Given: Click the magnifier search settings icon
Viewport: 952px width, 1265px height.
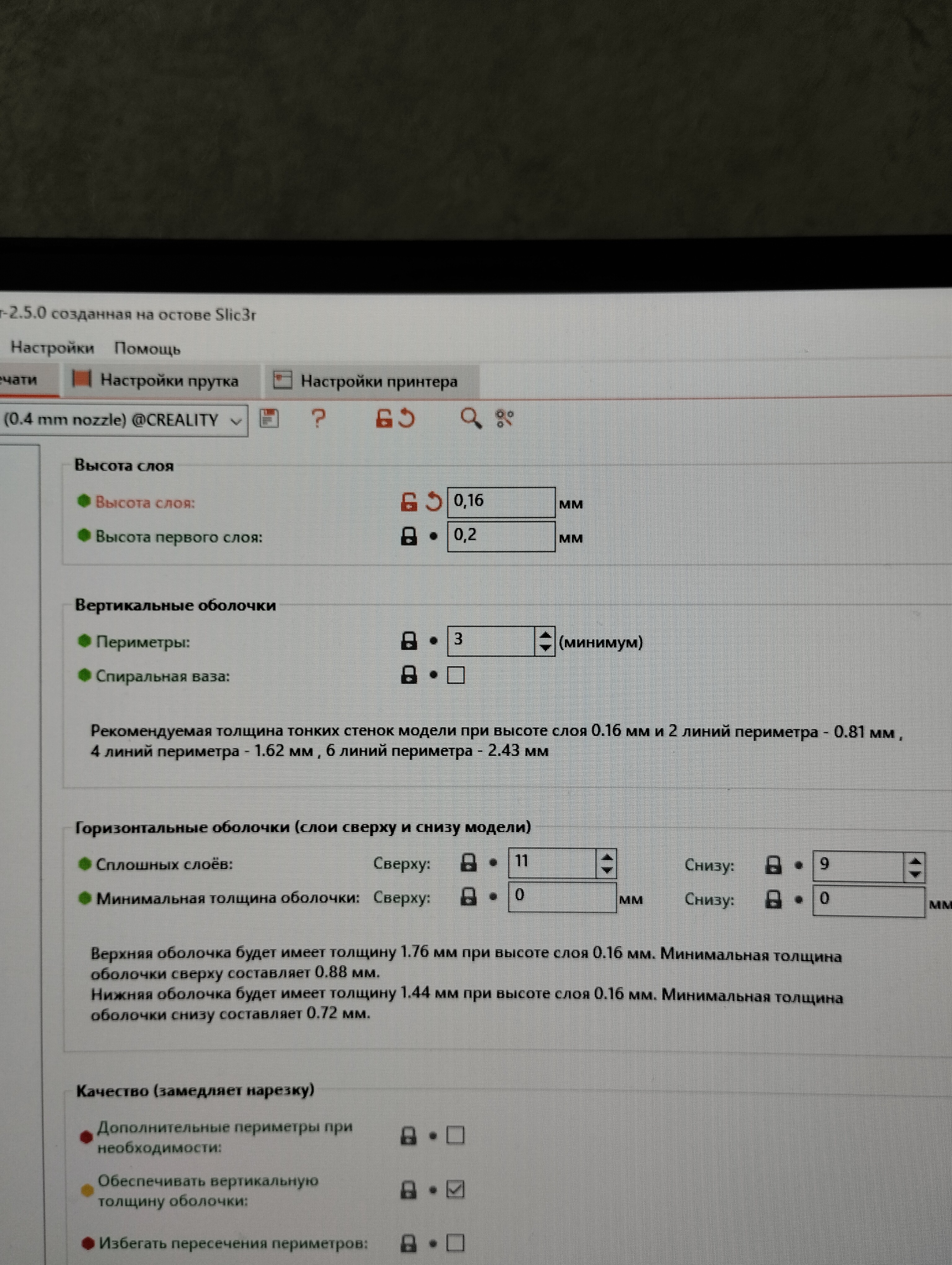Looking at the screenshot, I should click(470, 419).
